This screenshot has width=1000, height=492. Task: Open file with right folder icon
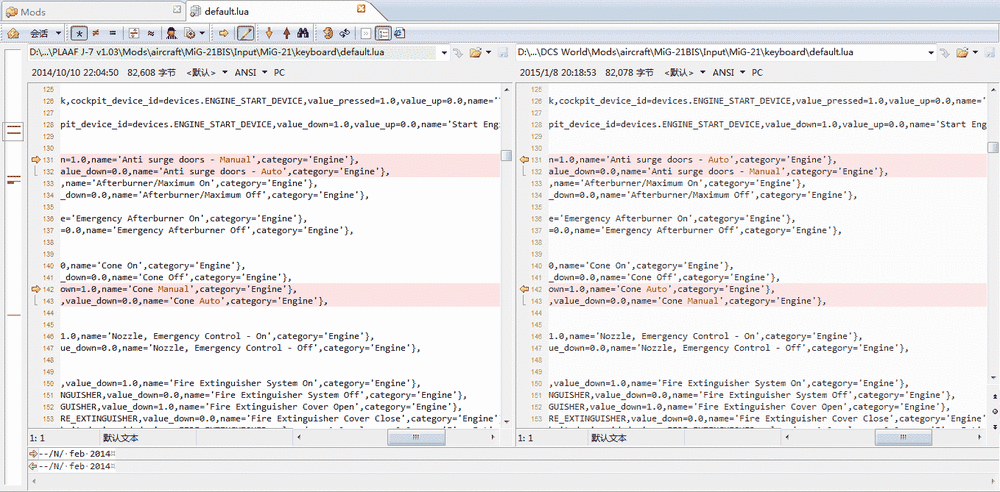click(x=962, y=52)
